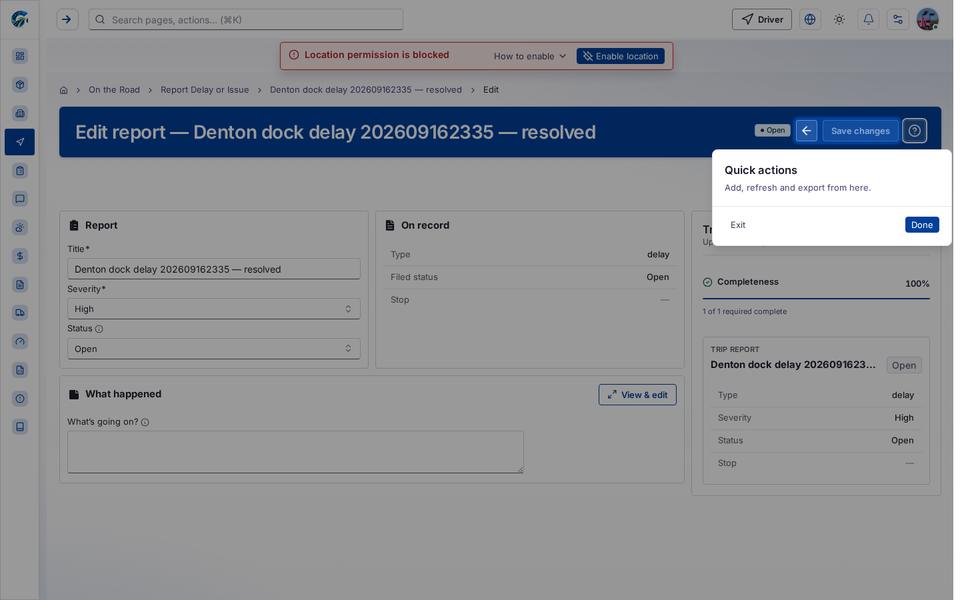This screenshot has height=600, width=960.
Task: Open the truck icon in sidebar
Action: pyautogui.click(x=20, y=313)
